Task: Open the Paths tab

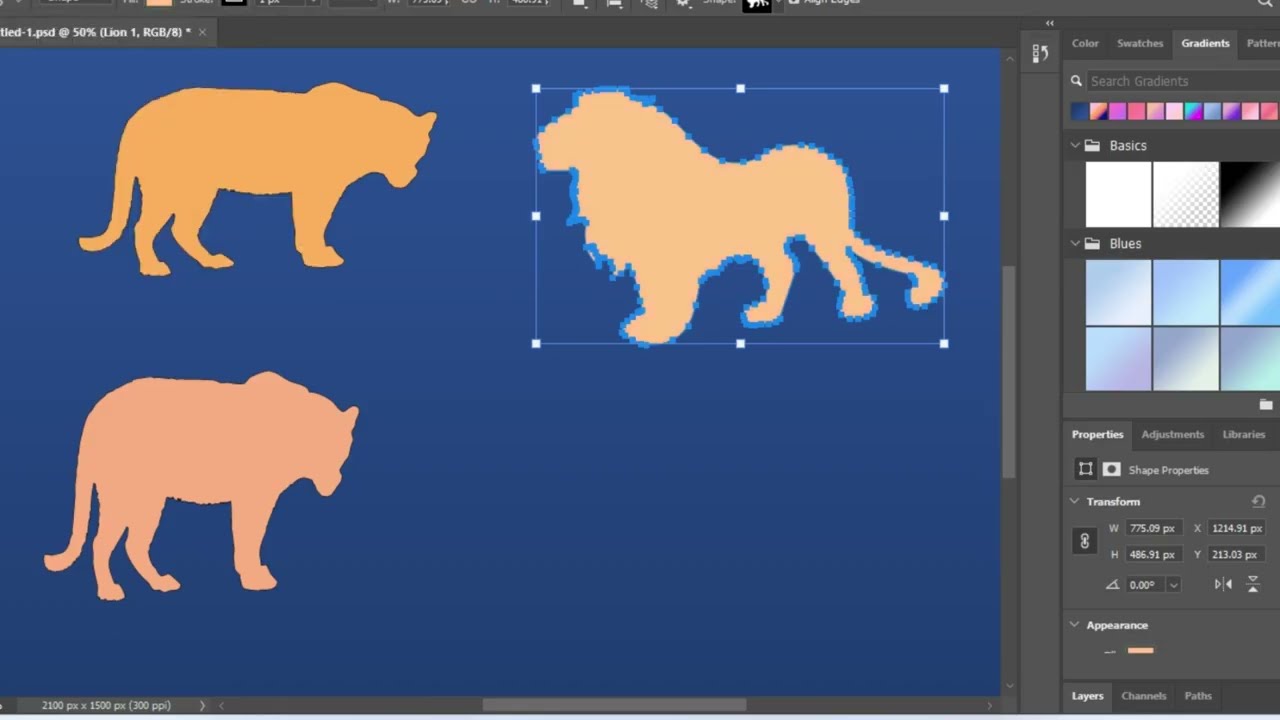Action: click(1198, 696)
